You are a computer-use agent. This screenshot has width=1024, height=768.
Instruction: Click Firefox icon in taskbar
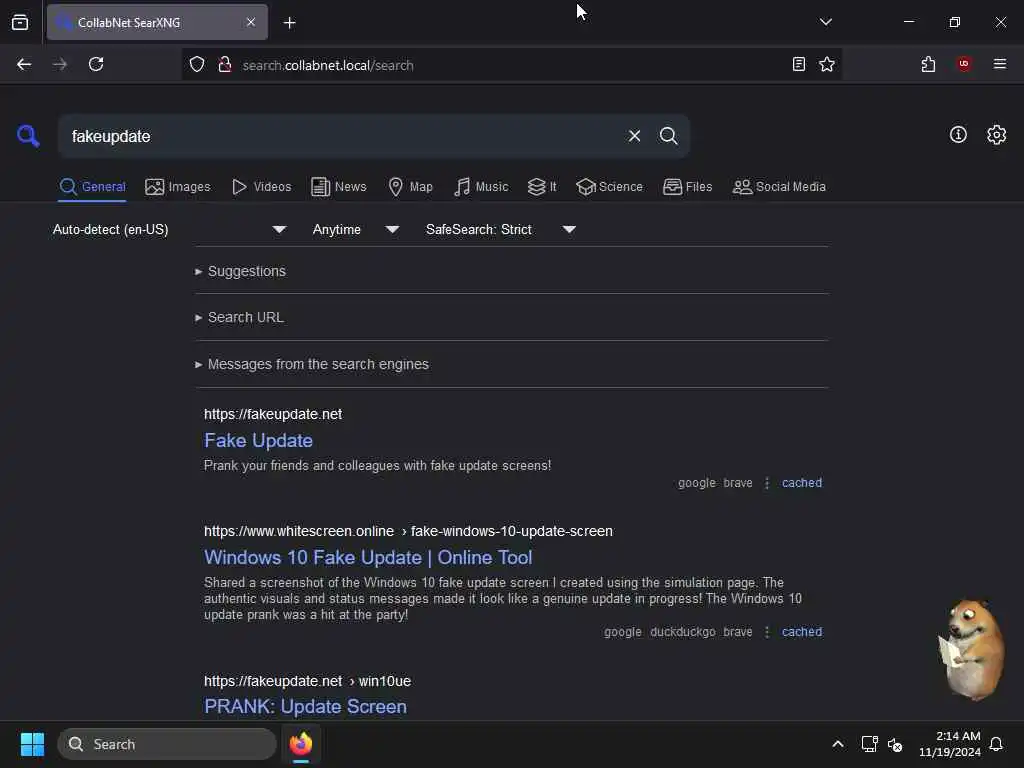pyautogui.click(x=301, y=744)
